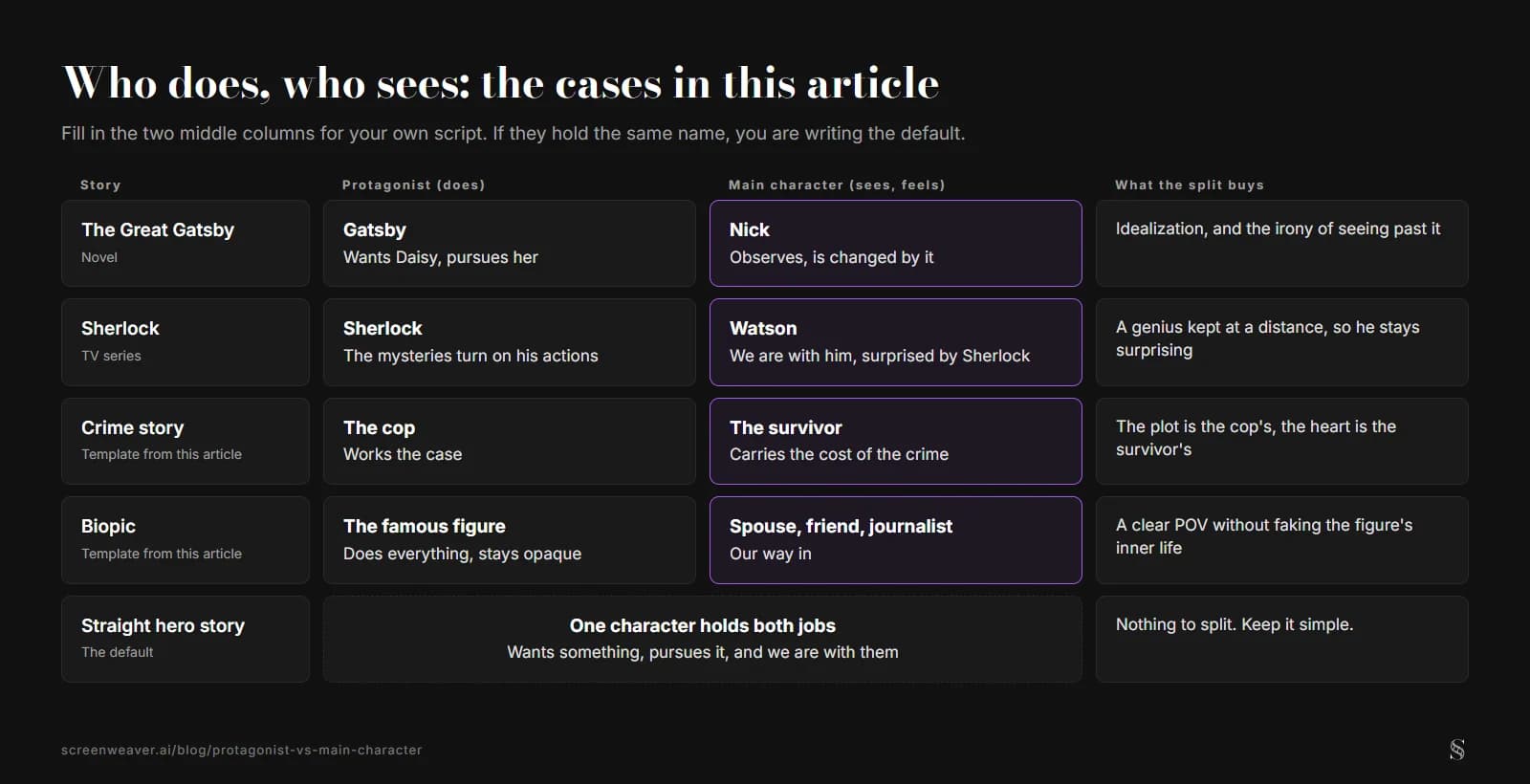Click 'Works the case' text
The width and height of the screenshot is (1530, 784).
403,454
